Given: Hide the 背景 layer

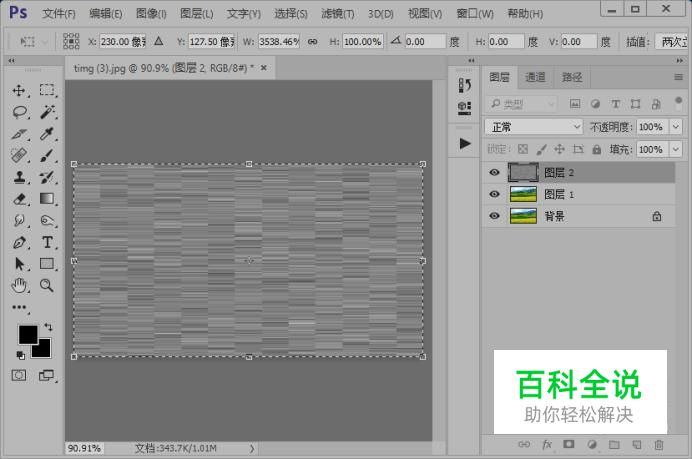Looking at the screenshot, I should tap(494, 216).
